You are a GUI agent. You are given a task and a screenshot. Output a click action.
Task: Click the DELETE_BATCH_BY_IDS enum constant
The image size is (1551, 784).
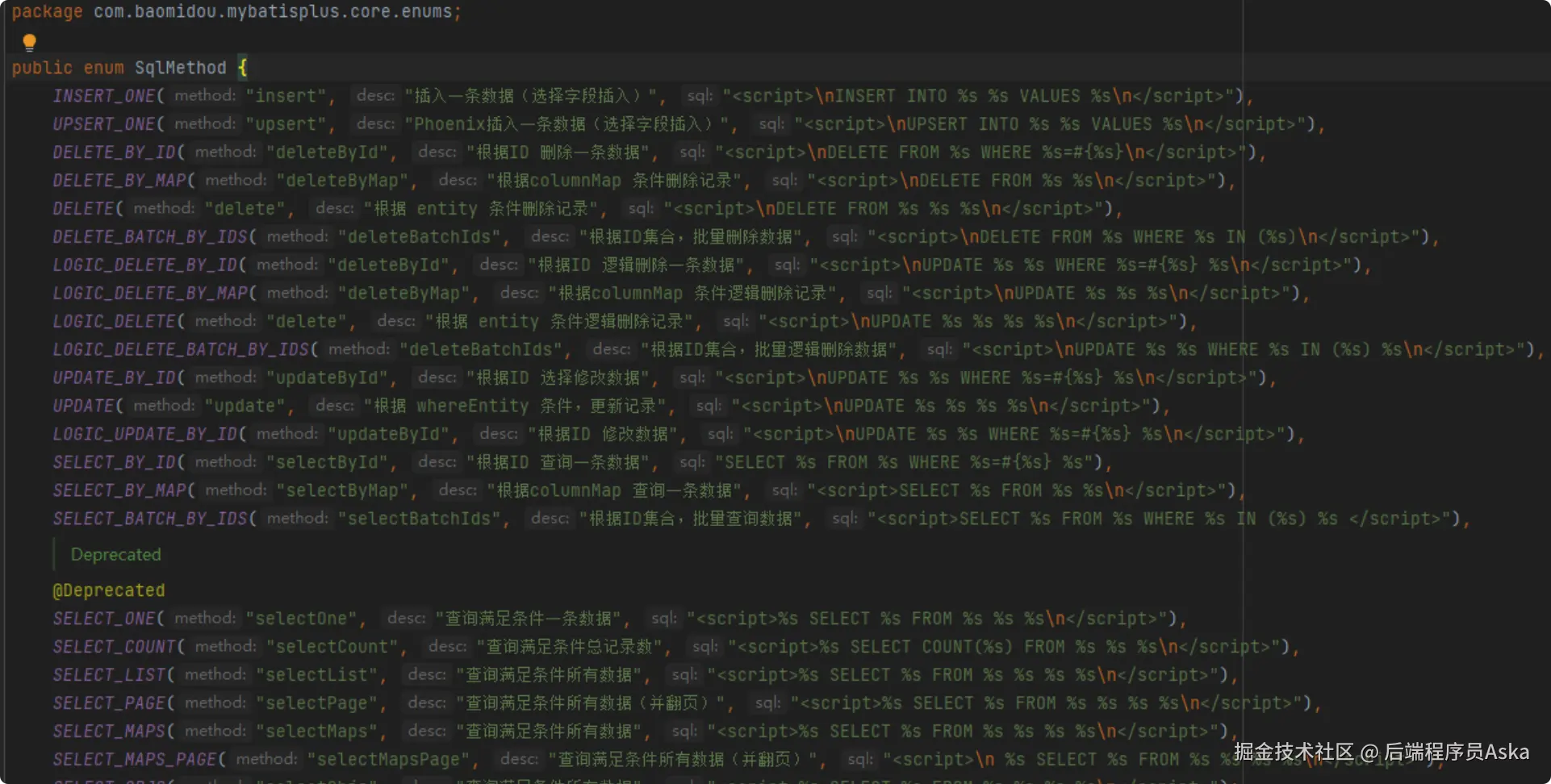pos(150,237)
